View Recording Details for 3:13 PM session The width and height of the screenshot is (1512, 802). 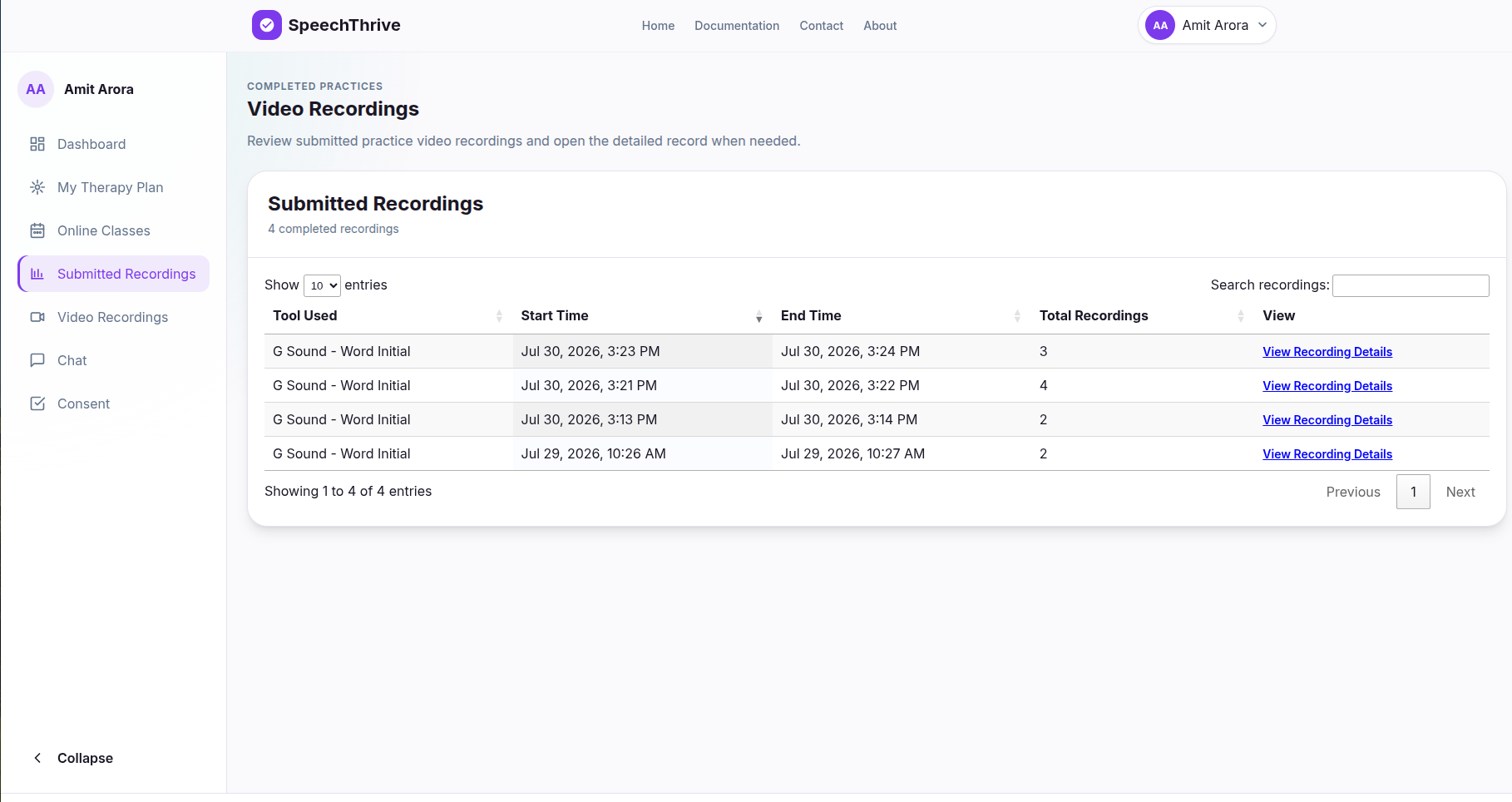coord(1327,420)
